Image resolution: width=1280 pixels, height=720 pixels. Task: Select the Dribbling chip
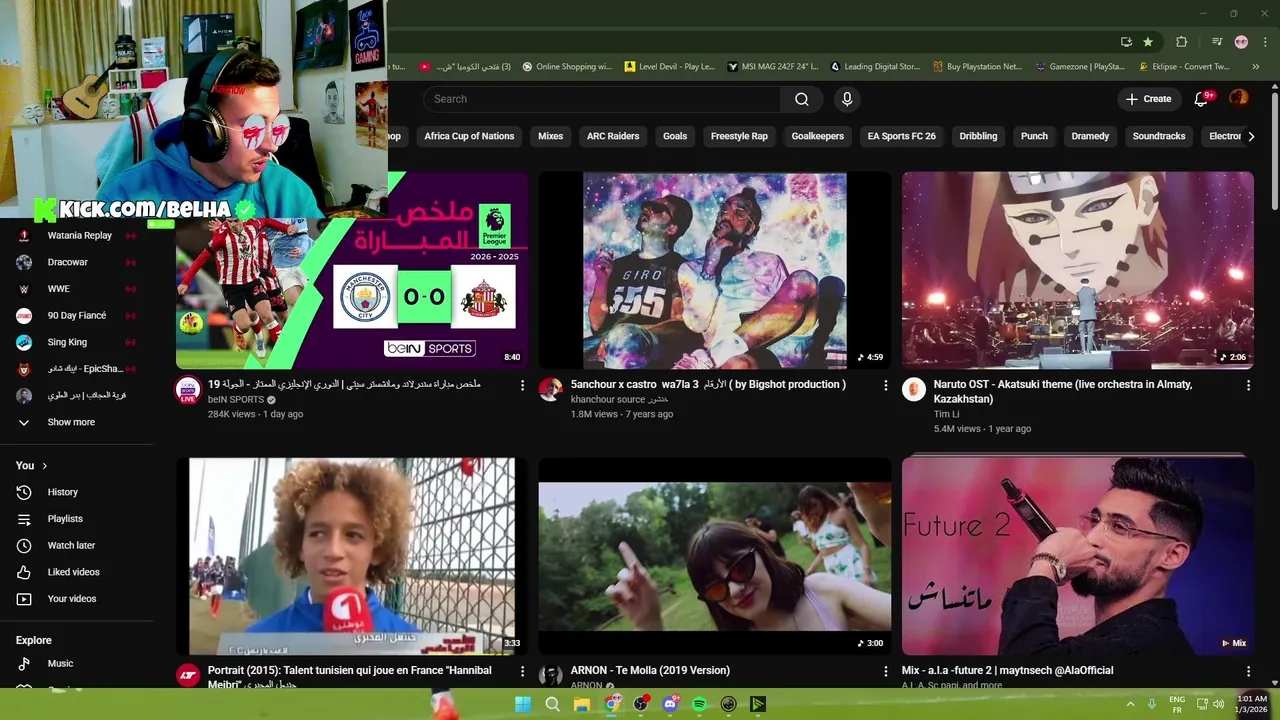[978, 136]
